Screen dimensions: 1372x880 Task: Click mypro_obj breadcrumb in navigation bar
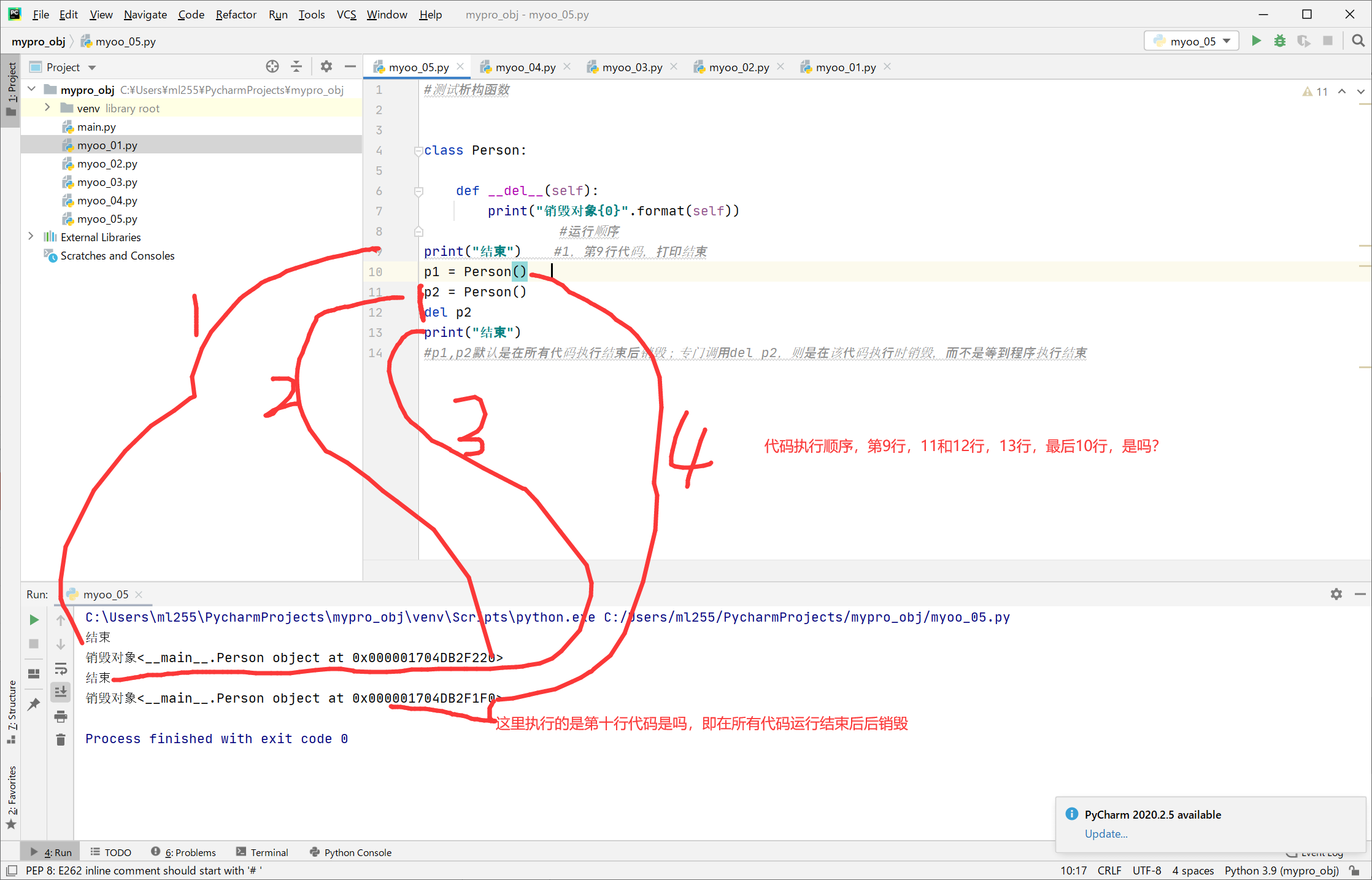[x=39, y=41]
